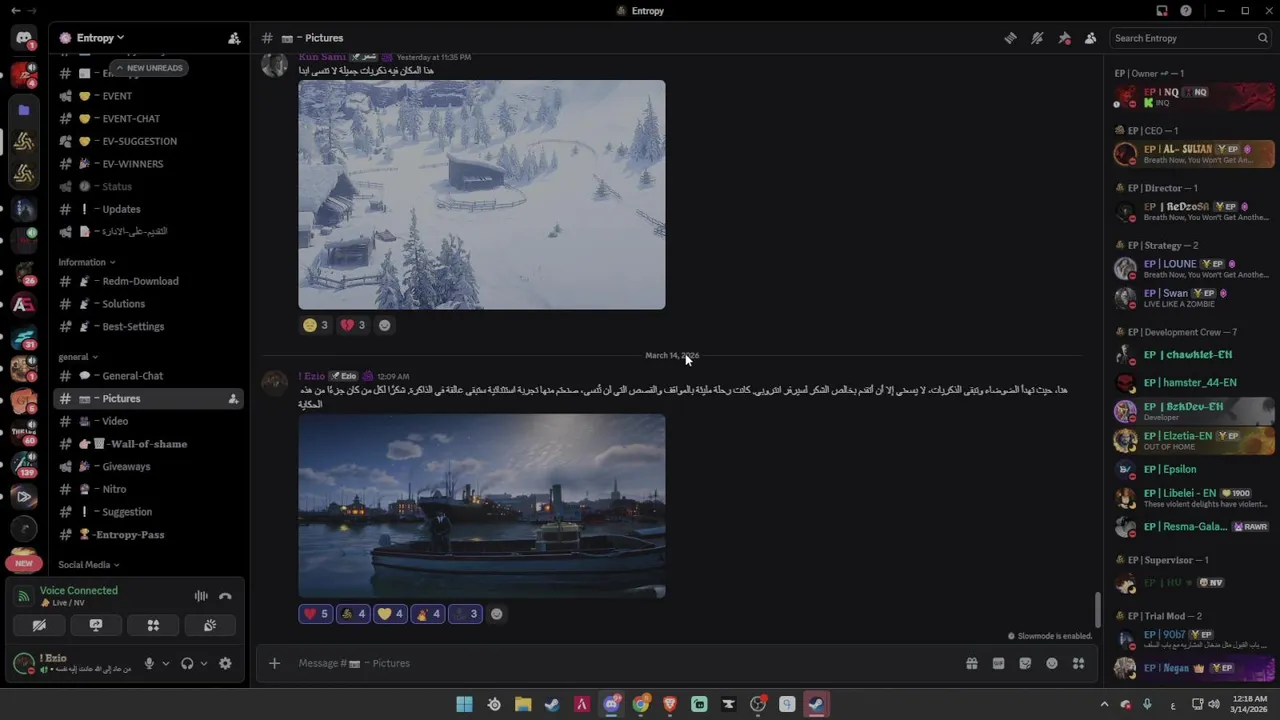
Task: Open the Entropy-Pass channel
Action: (x=149, y=535)
